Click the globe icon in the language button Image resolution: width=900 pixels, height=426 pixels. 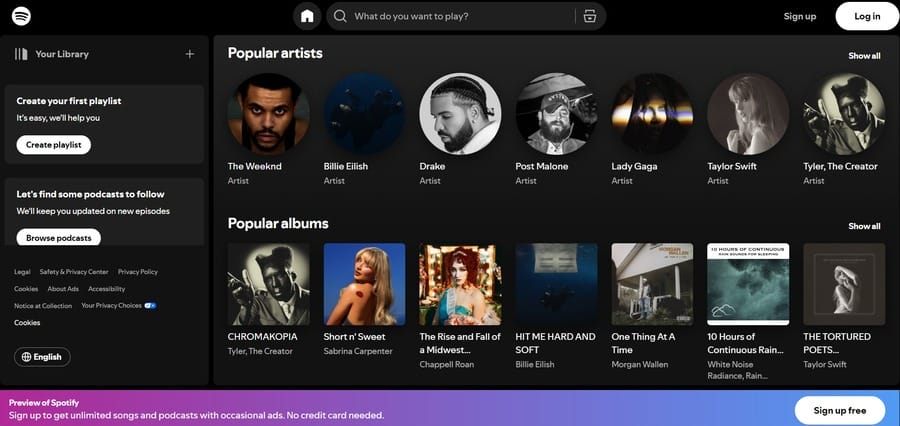coord(26,357)
